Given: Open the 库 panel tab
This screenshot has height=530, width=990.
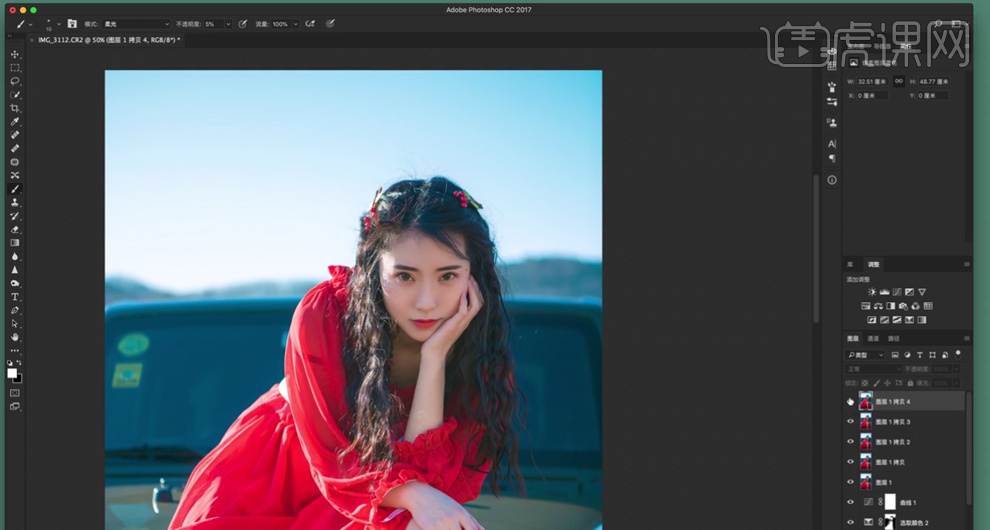Looking at the screenshot, I should coord(852,264).
